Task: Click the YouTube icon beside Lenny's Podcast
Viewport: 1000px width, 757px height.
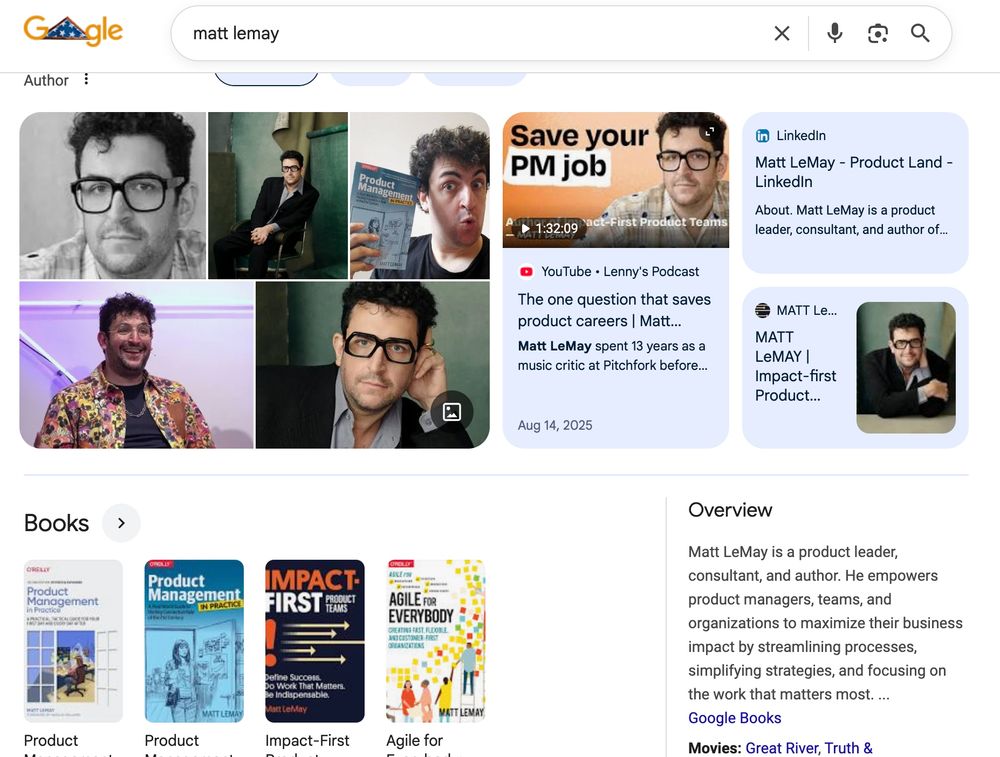Action: point(526,271)
